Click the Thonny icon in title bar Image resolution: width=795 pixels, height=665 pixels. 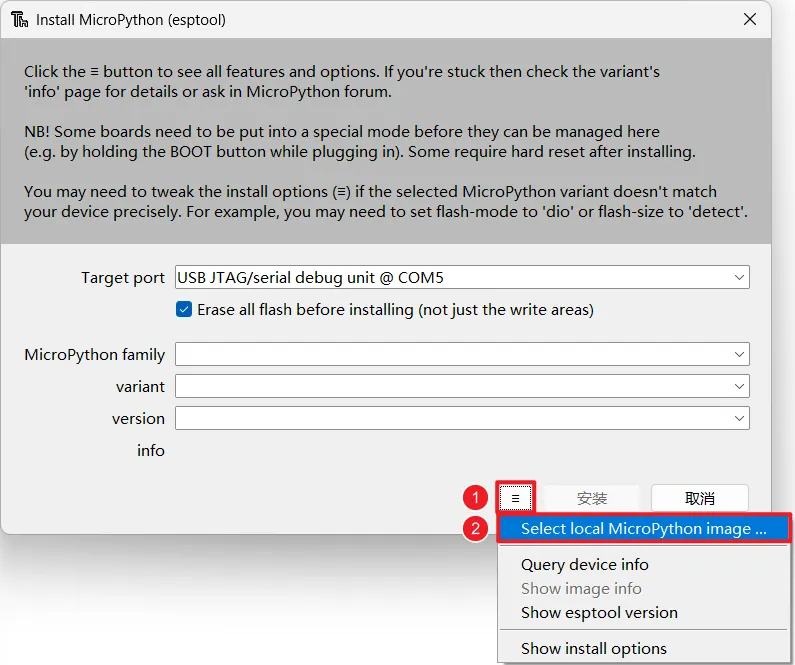pos(19,19)
